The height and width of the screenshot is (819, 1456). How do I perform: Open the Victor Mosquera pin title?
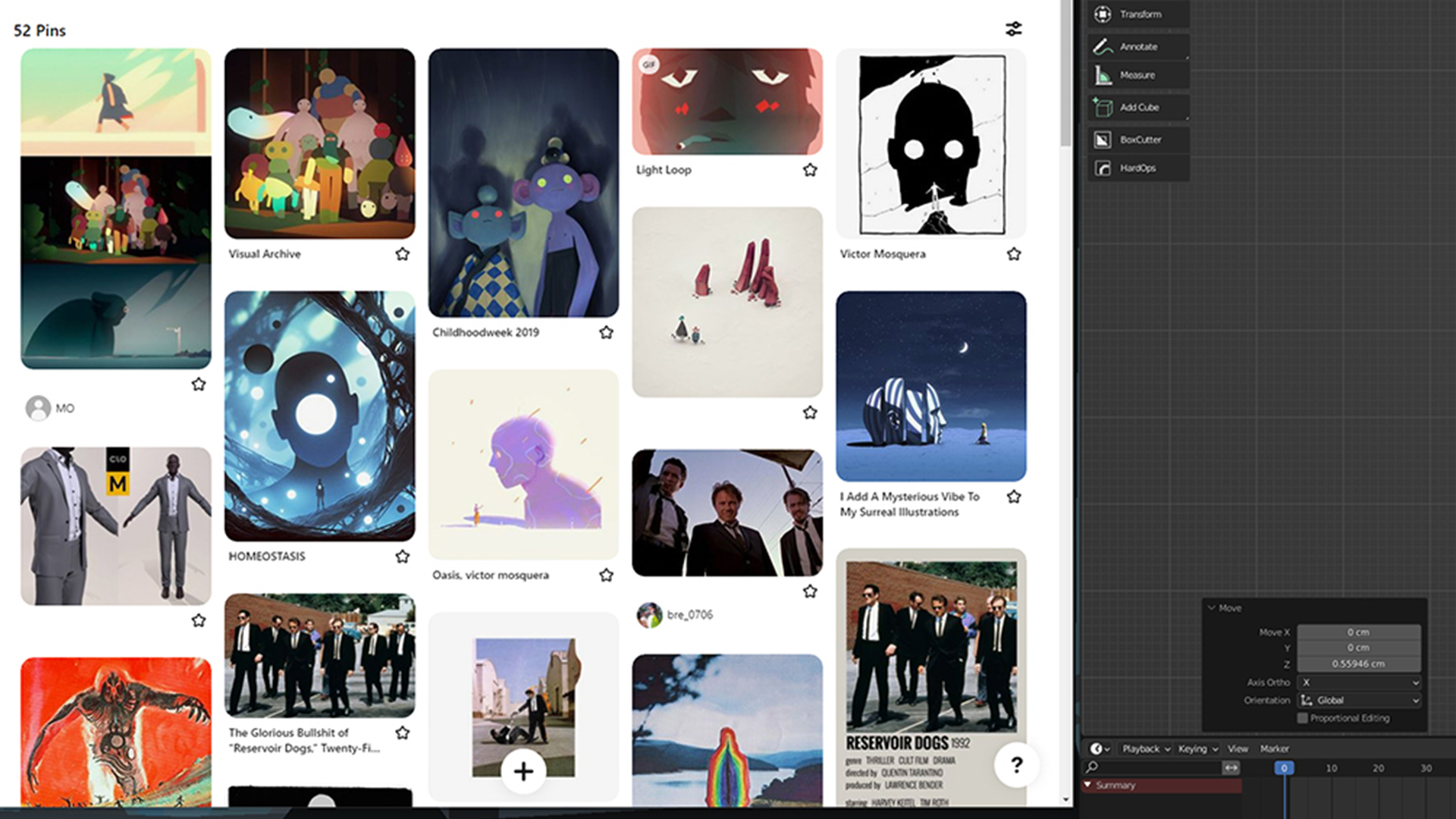click(883, 254)
